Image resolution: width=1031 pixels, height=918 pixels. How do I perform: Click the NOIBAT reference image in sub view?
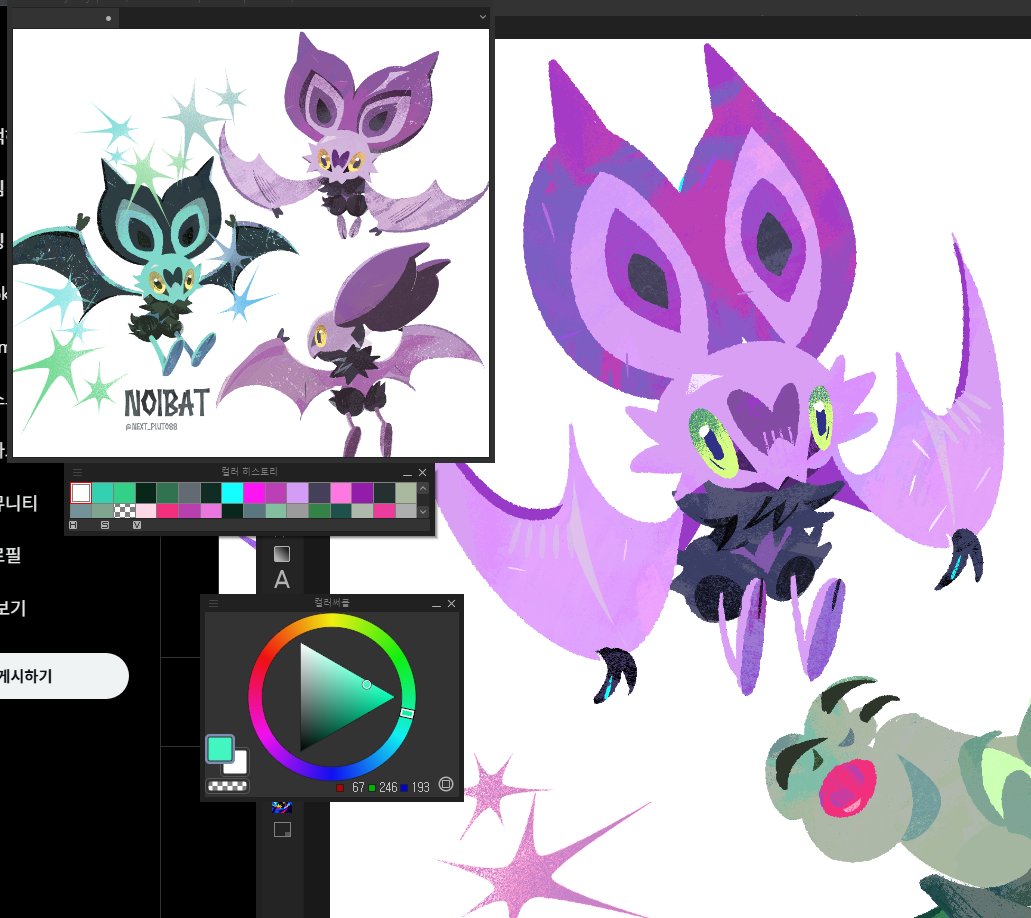pyautogui.click(x=251, y=243)
